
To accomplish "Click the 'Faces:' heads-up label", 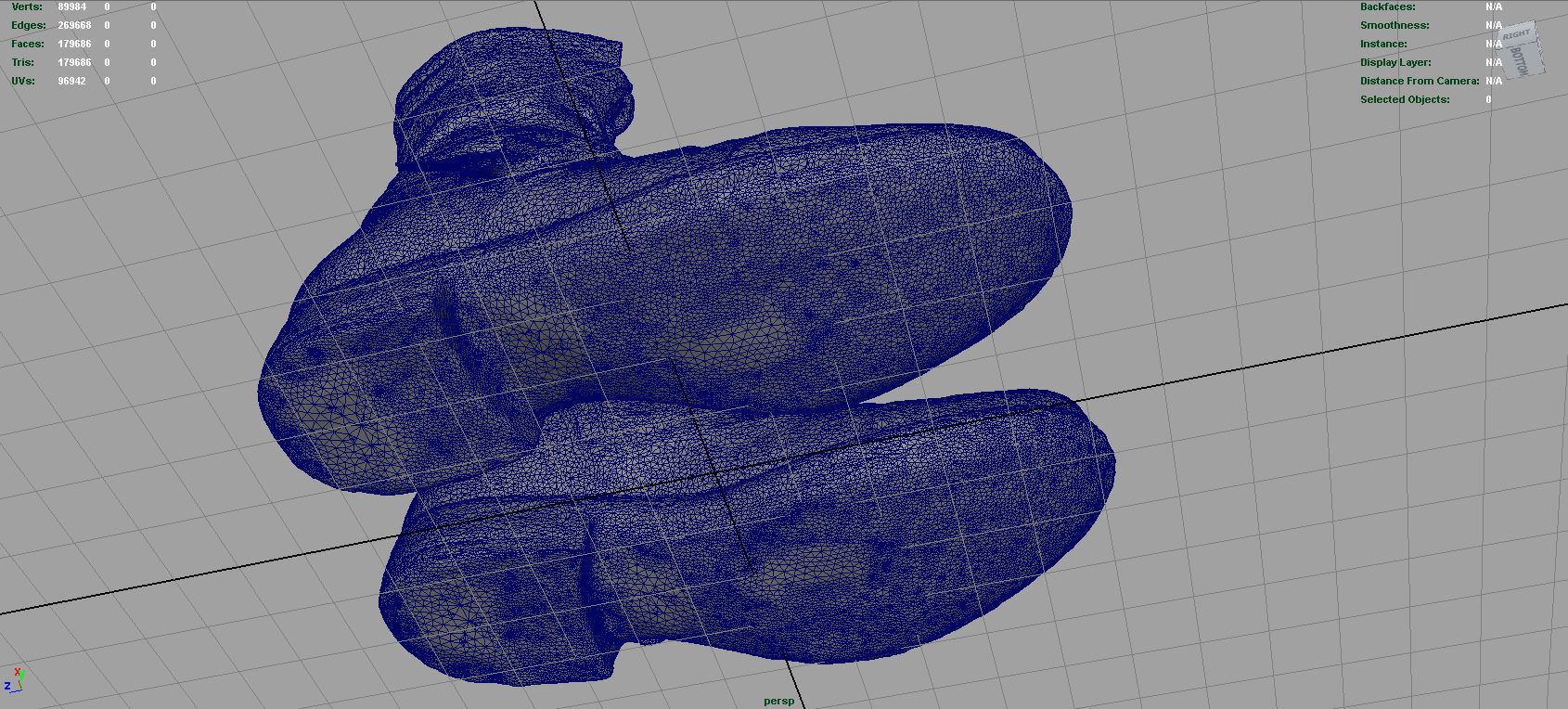I will tap(28, 44).
